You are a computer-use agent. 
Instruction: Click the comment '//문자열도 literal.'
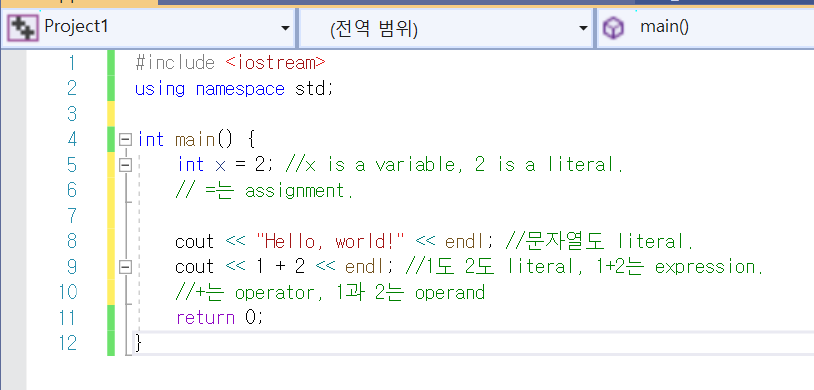pyautogui.click(x=600, y=241)
